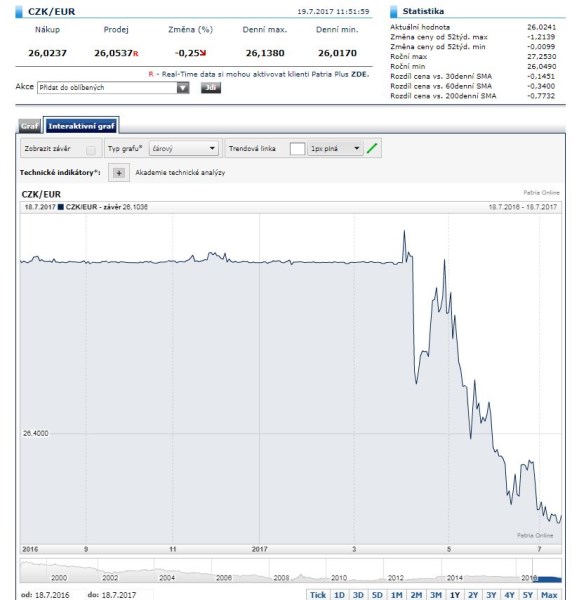
Task: Click the Statistika section heading
Action: (423, 11)
